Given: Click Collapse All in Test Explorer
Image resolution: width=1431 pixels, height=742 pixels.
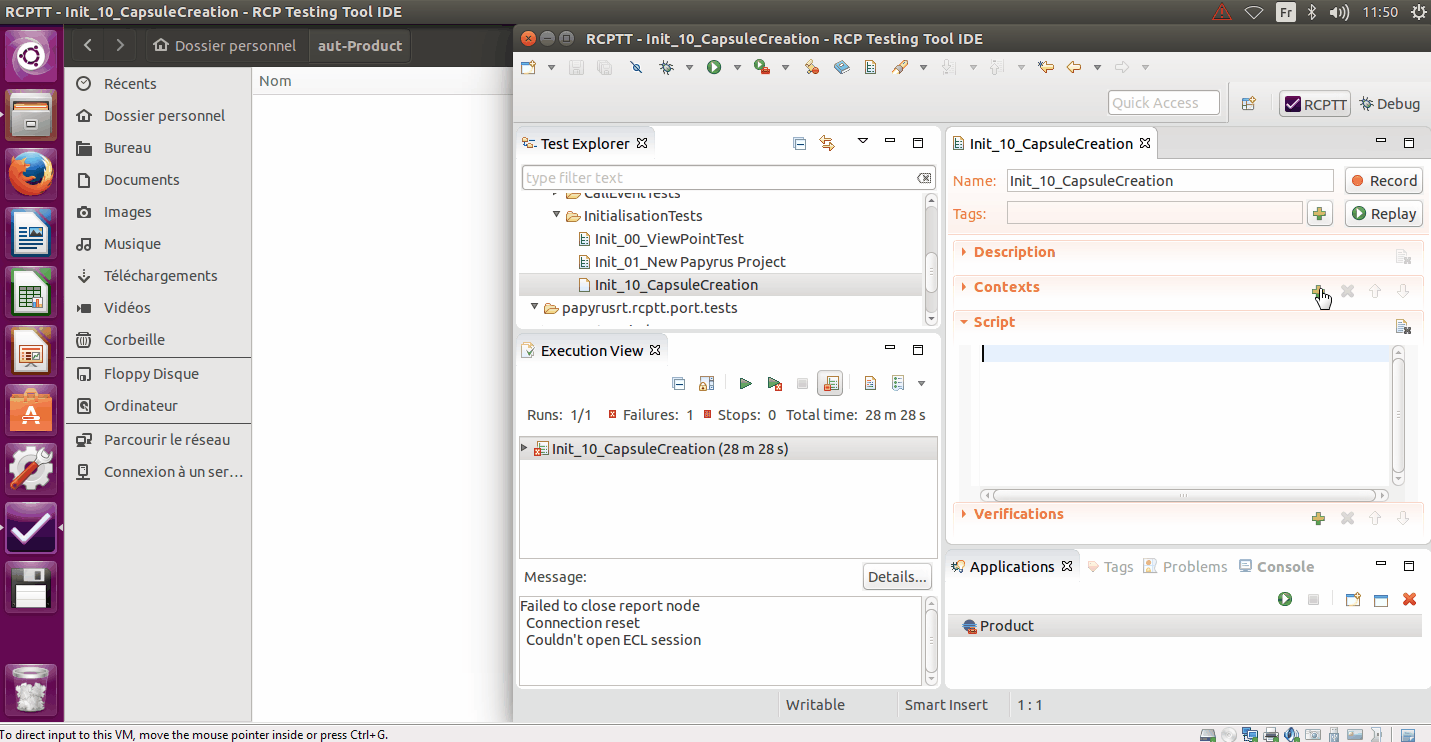Looking at the screenshot, I should click(799, 144).
